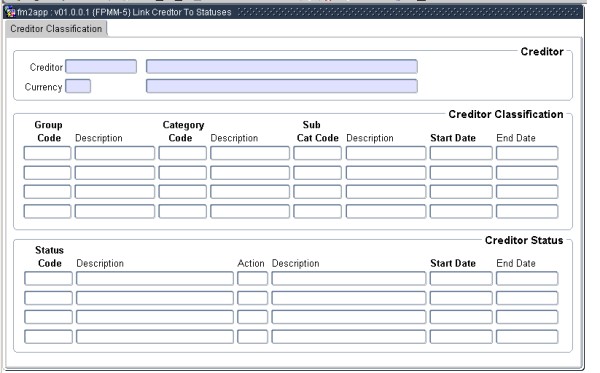Select first status Description field

click(155, 279)
